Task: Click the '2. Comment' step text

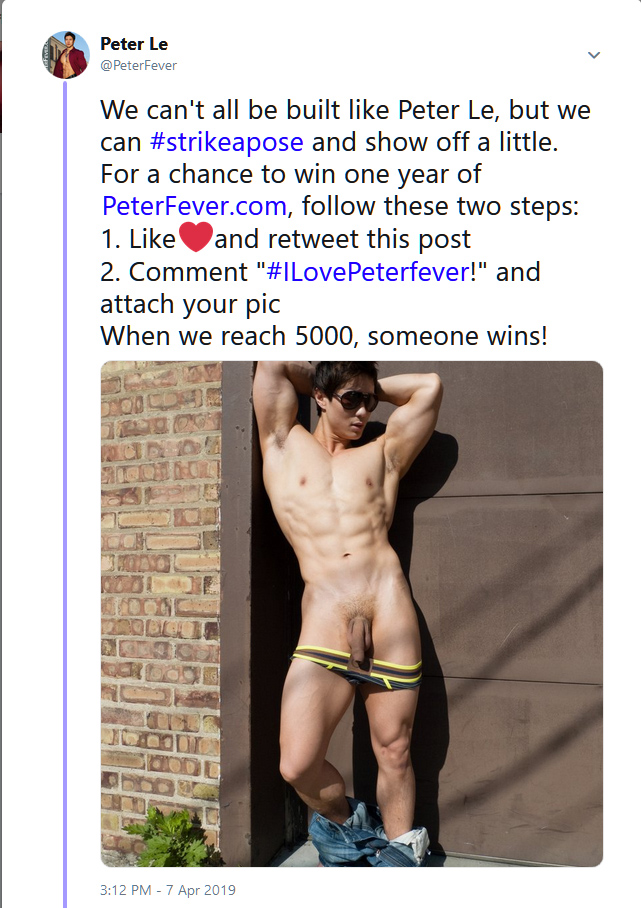Action: tap(174, 272)
